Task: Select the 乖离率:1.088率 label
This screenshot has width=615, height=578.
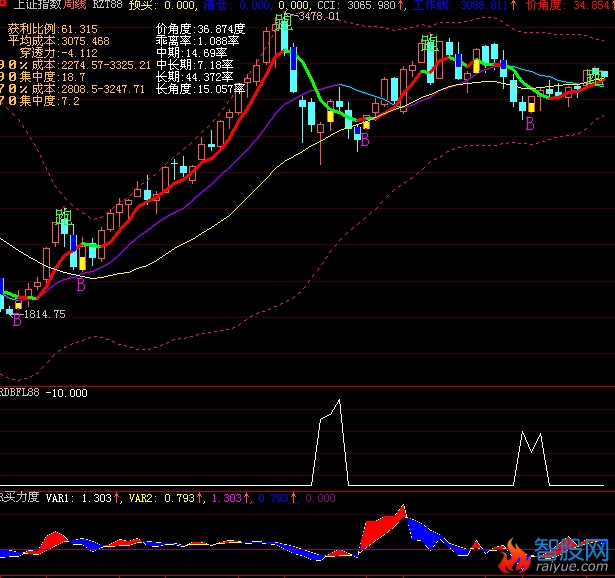Action: coord(197,41)
